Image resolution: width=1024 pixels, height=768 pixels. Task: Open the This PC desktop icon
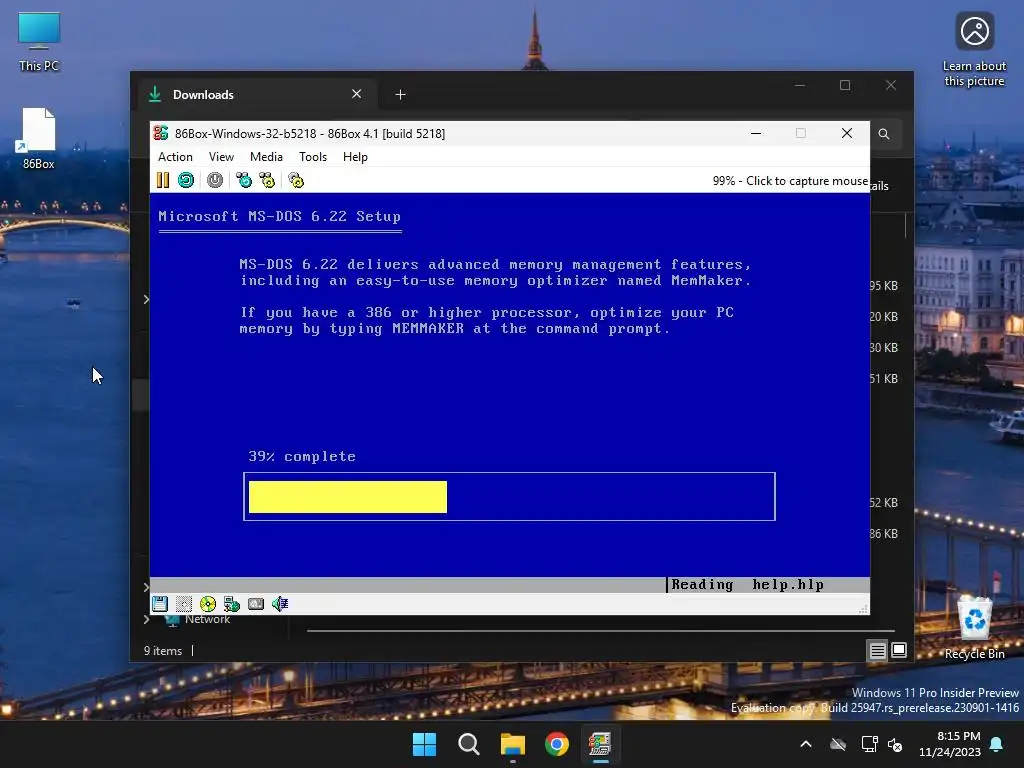(39, 42)
